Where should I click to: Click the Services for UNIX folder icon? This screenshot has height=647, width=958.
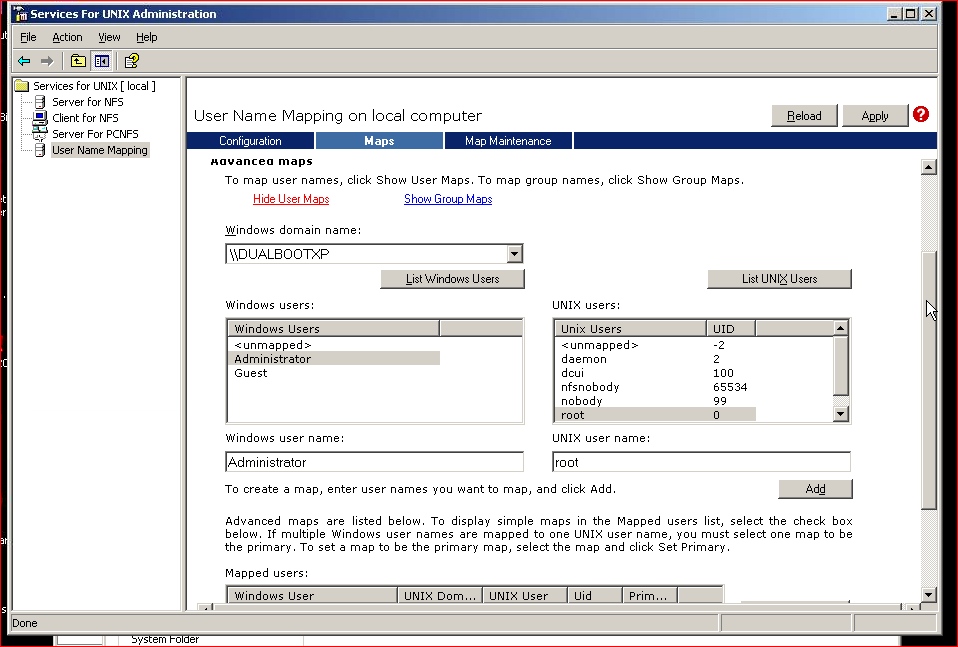pyautogui.click(x=22, y=86)
